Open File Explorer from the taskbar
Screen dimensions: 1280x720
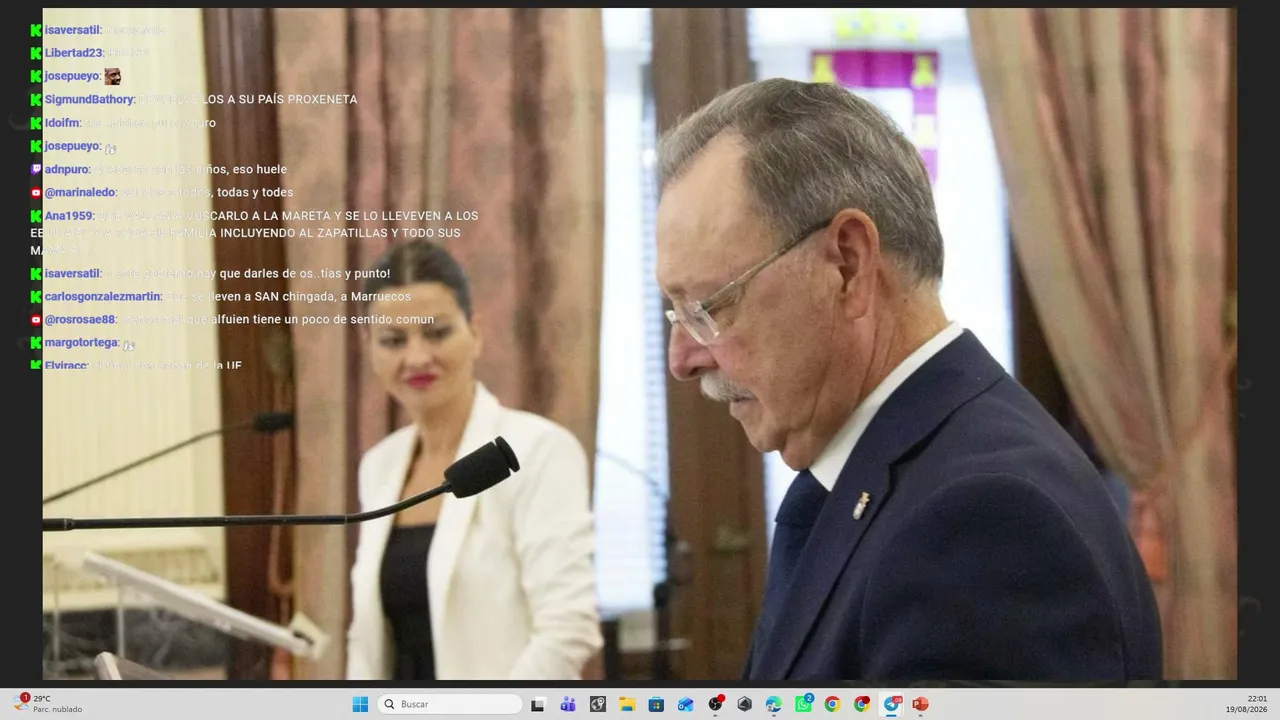(x=627, y=704)
